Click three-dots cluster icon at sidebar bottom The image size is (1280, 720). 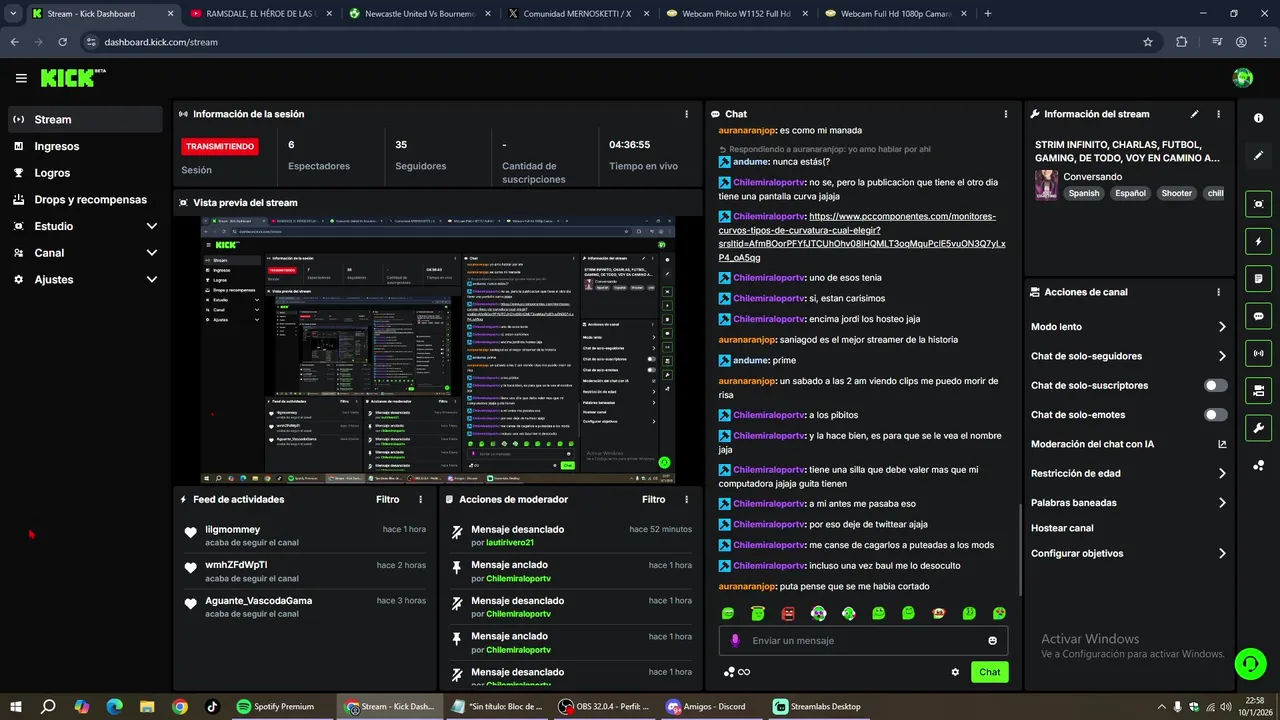click(1258, 465)
